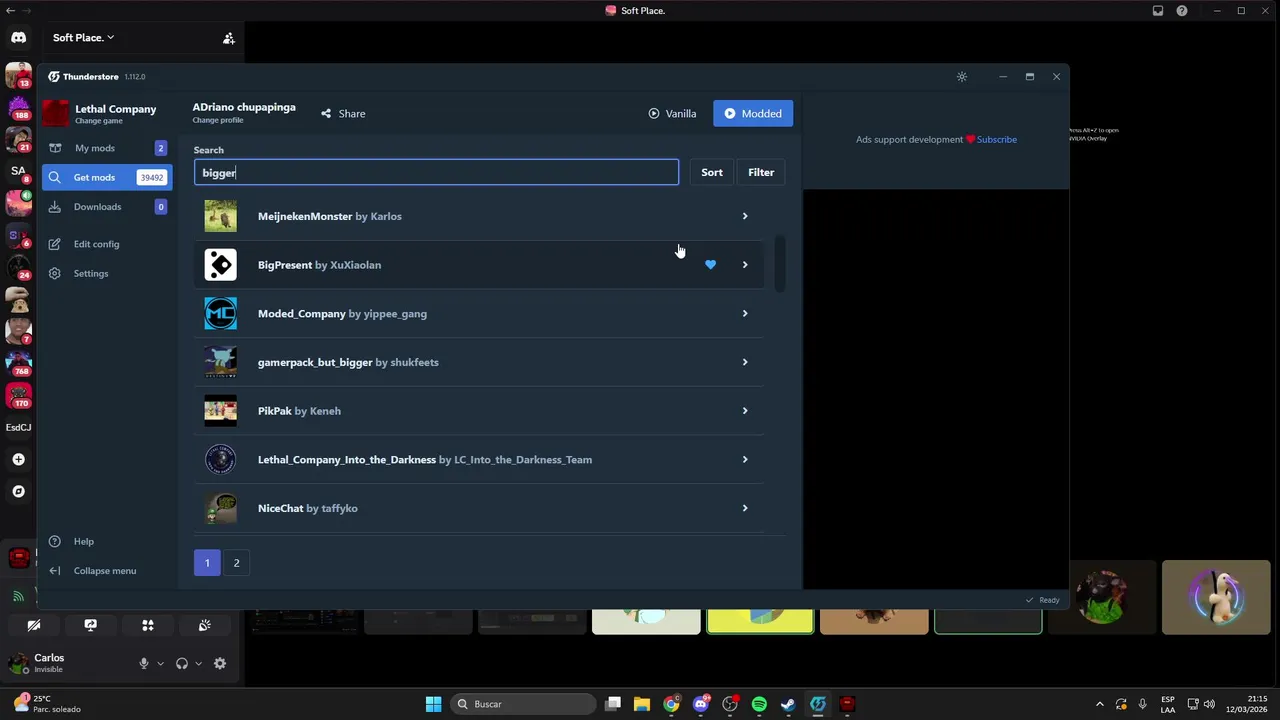Open the Get mods section
The image size is (1280, 720).
pyautogui.click(x=107, y=177)
